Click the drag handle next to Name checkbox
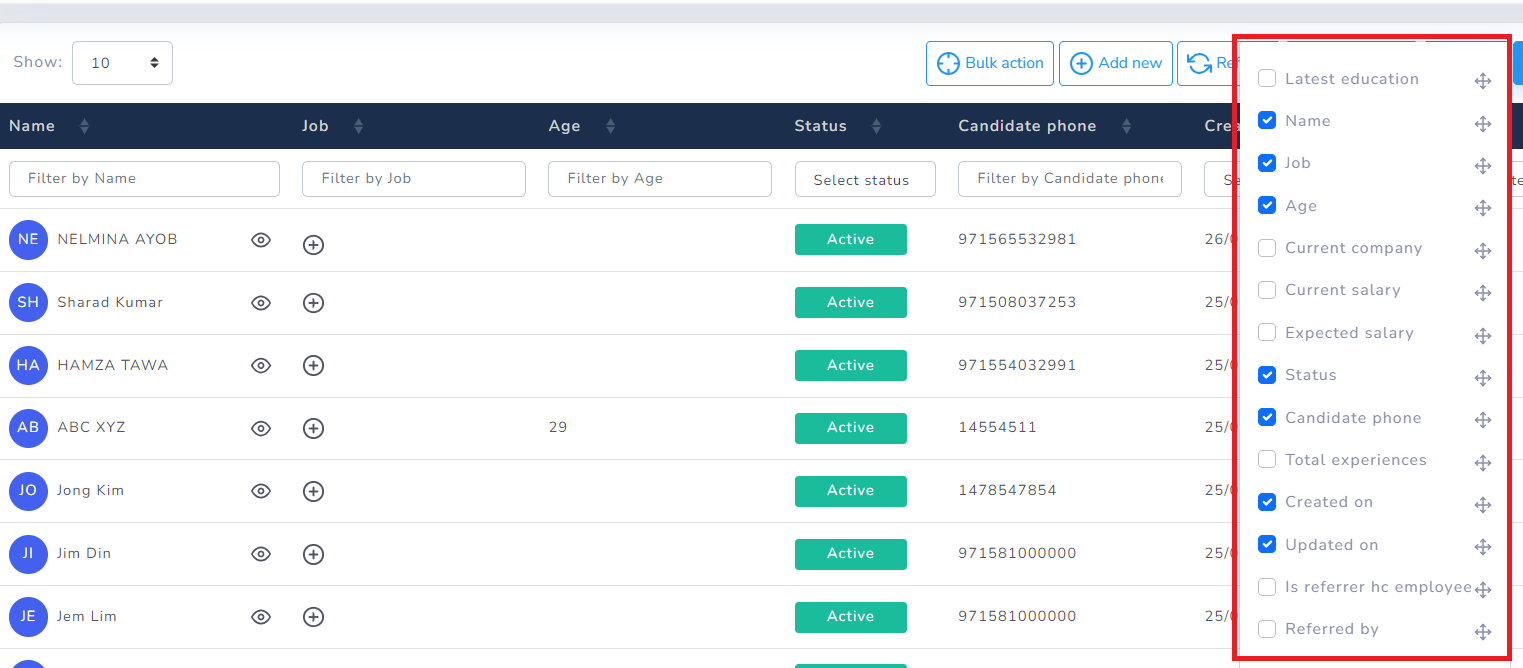 tap(1482, 123)
